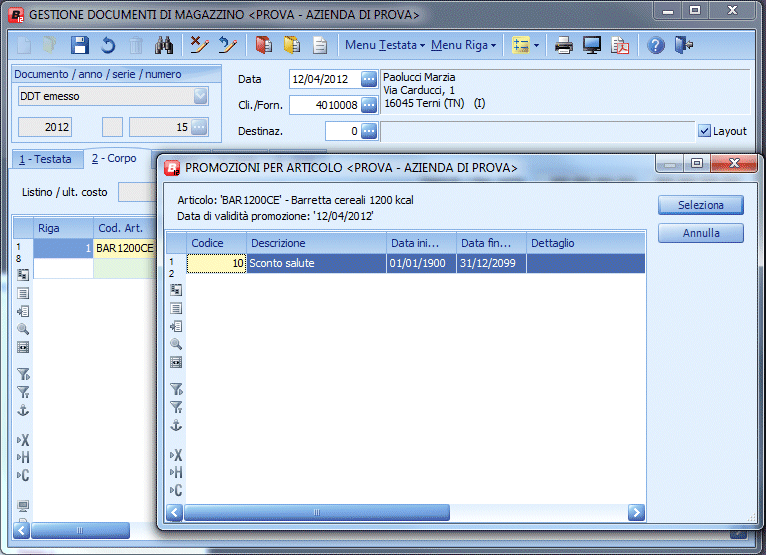This screenshot has height=555, width=766.
Task: Click the monitor preview icon
Action: [592, 45]
